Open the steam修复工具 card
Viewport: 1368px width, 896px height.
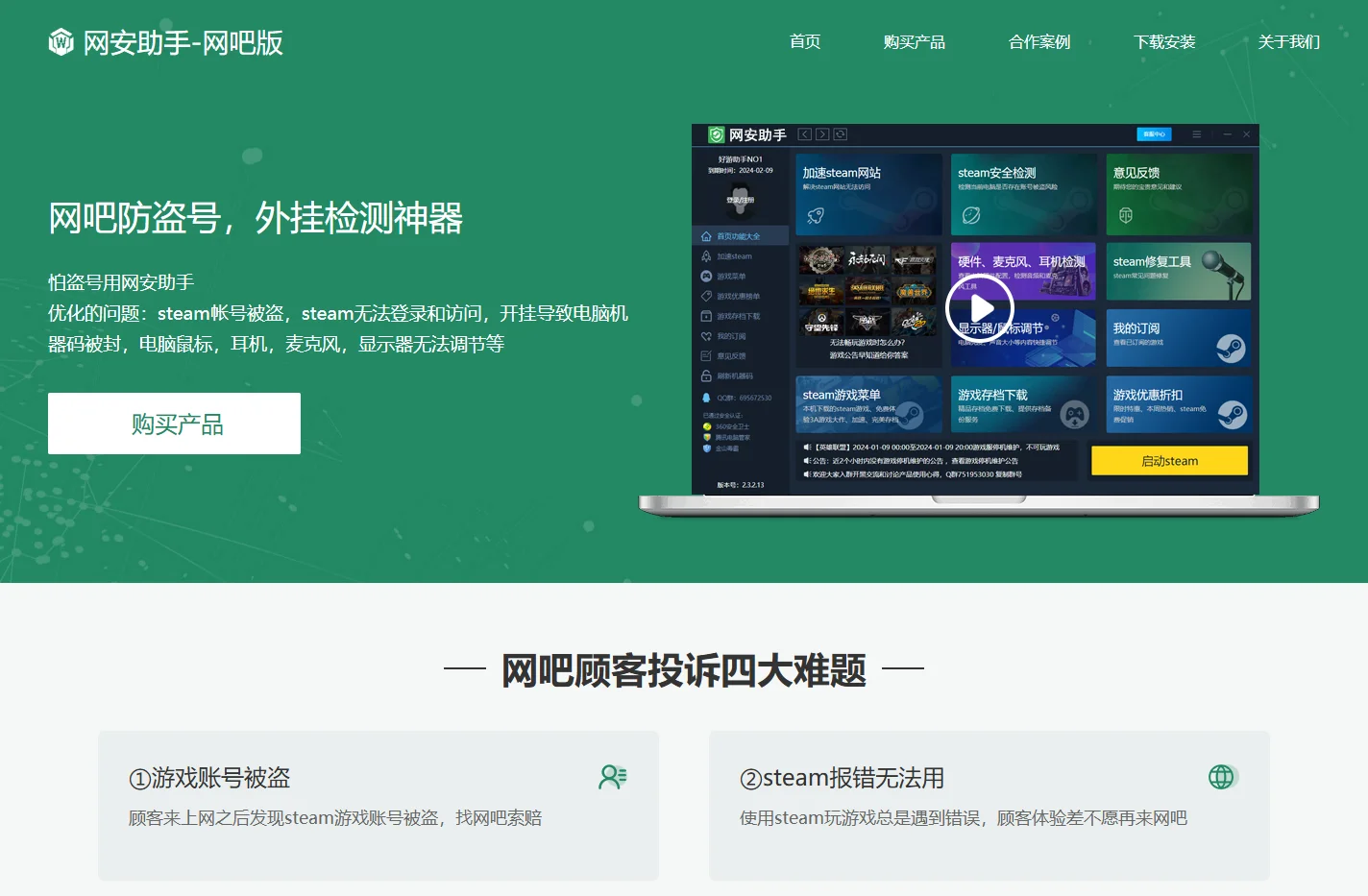coord(1179,272)
